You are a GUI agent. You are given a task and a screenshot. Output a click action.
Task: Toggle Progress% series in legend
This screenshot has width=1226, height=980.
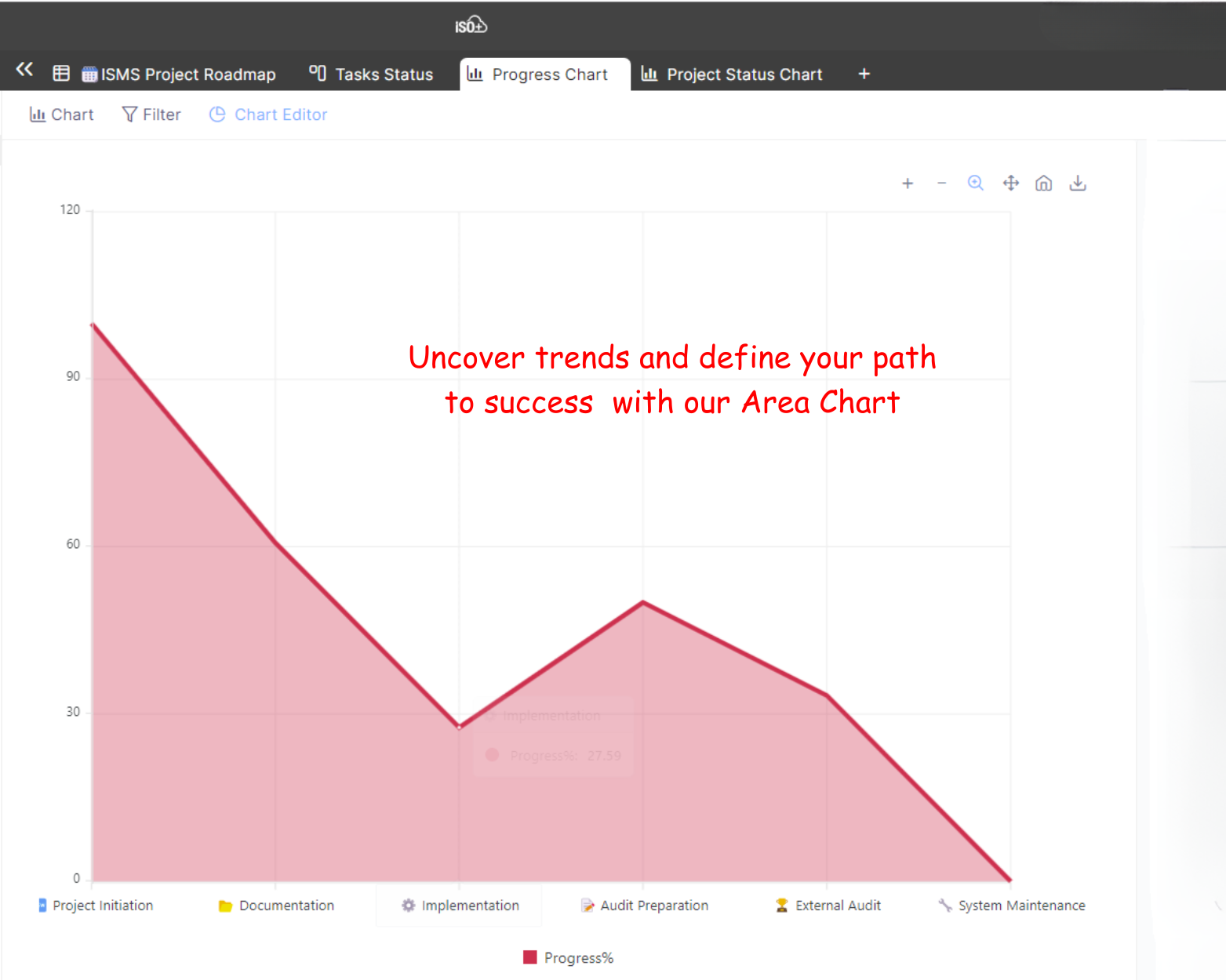(578, 957)
